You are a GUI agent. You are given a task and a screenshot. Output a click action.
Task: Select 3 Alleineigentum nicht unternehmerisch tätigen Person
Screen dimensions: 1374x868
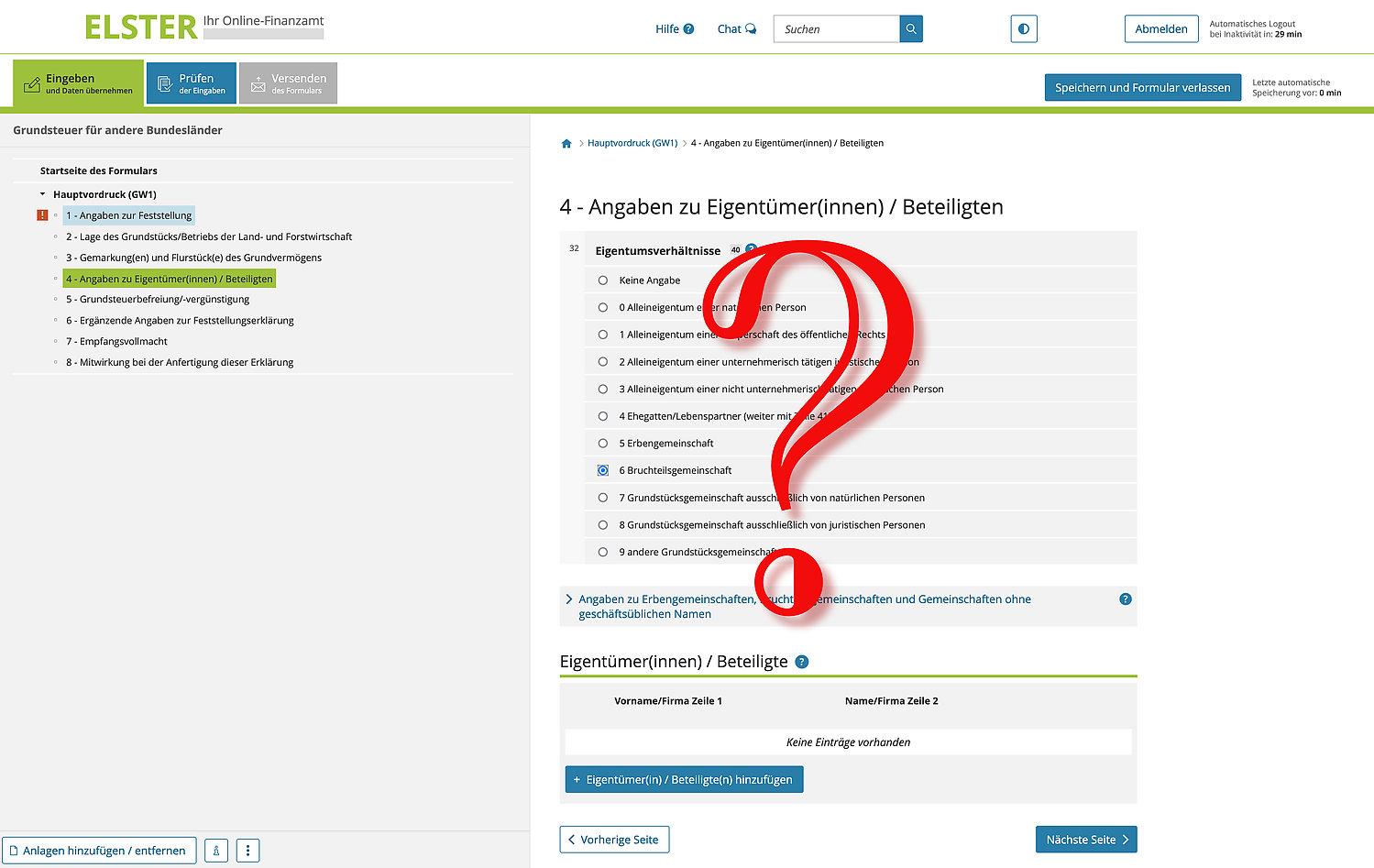pyautogui.click(x=603, y=389)
